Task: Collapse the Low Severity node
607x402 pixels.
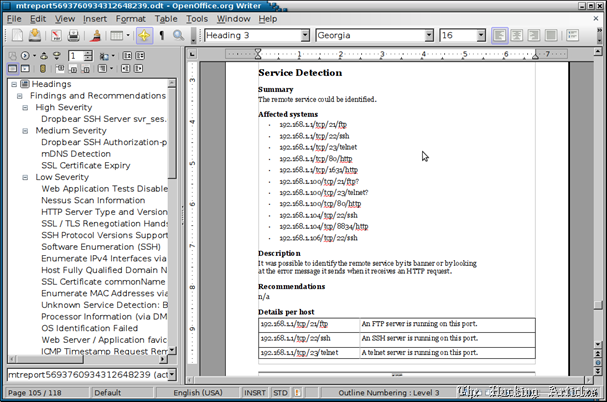Action: [25, 177]
